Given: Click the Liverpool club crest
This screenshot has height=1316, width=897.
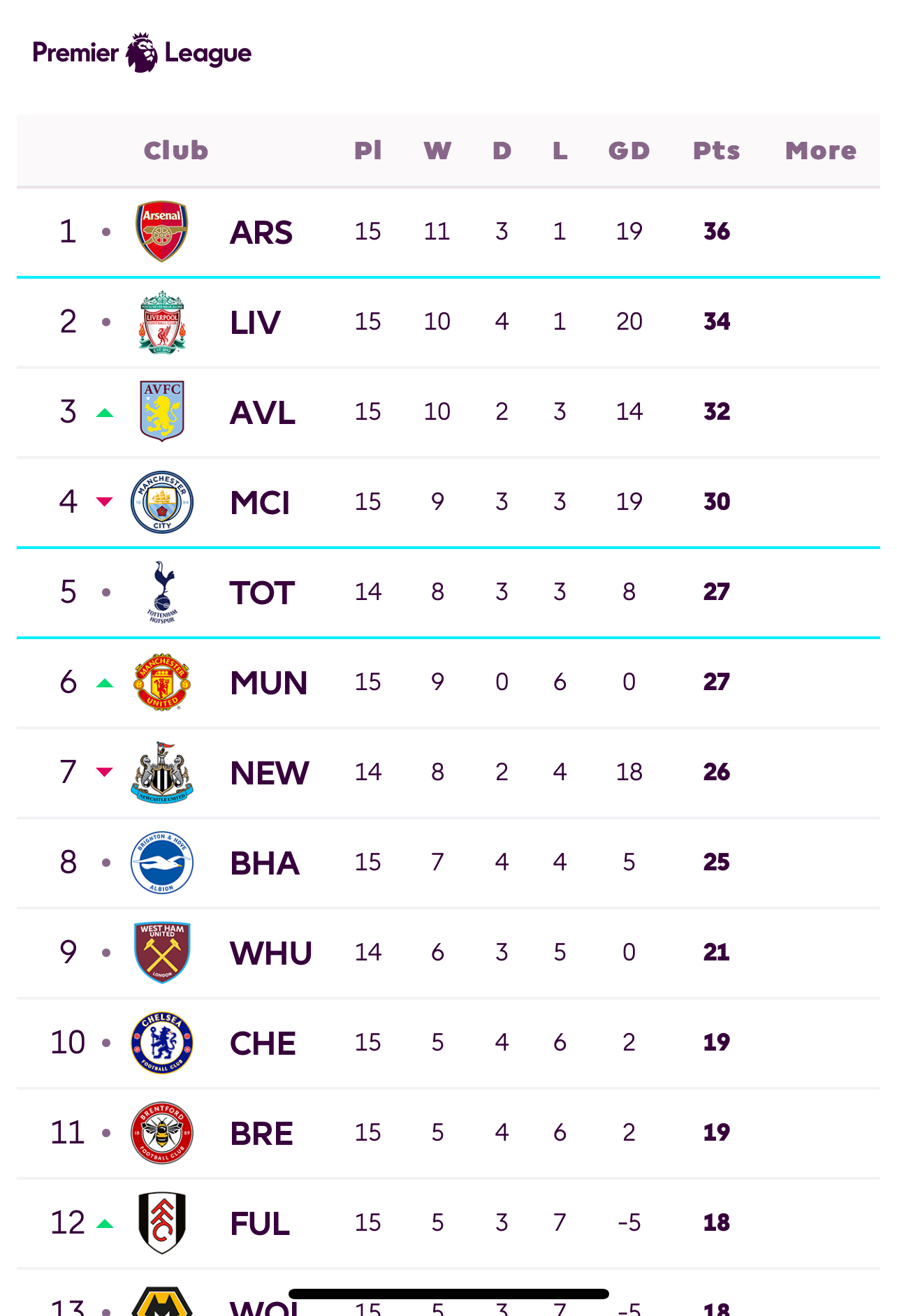Looking at the screenshot, I should click(161, 322).
